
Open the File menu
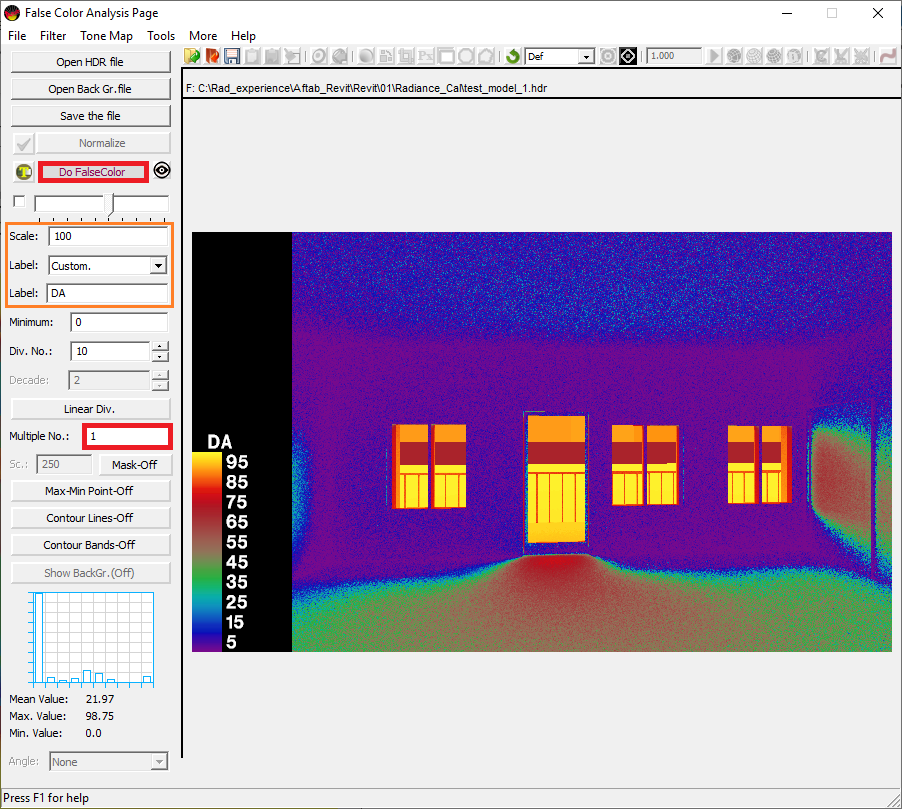click(x=17, y=36)
